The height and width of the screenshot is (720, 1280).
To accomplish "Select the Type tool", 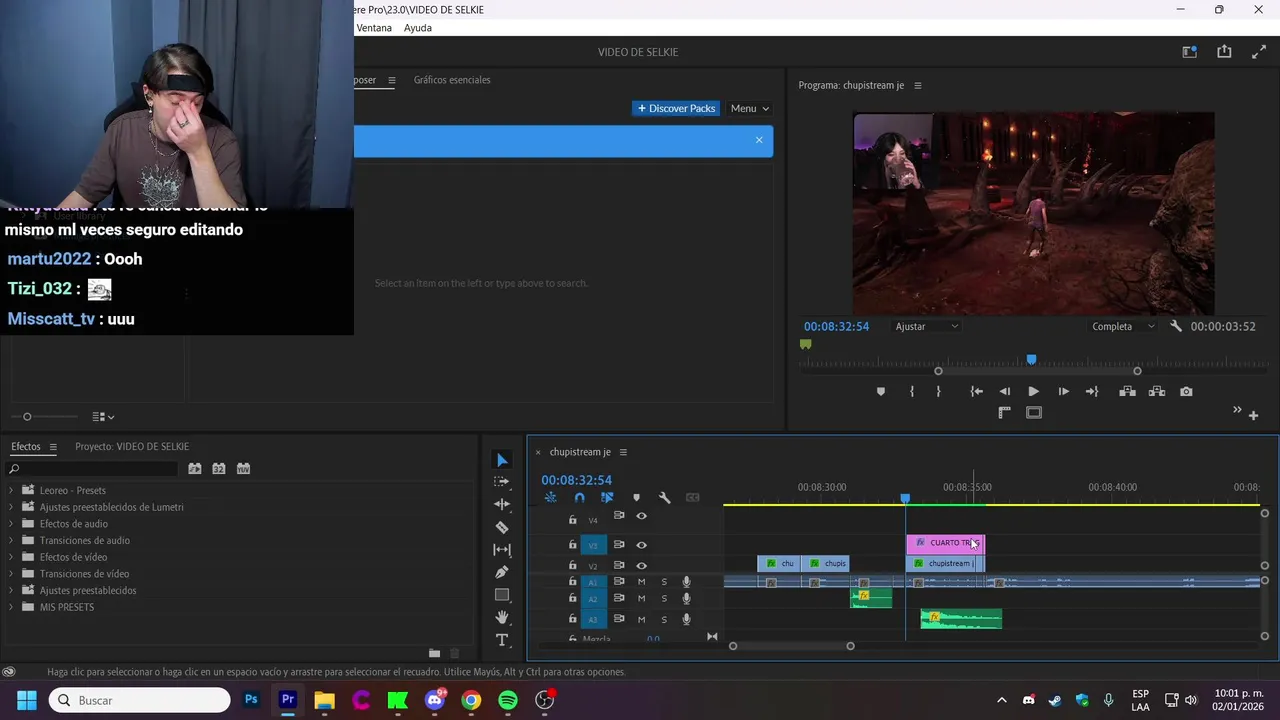I will point(502,640).
